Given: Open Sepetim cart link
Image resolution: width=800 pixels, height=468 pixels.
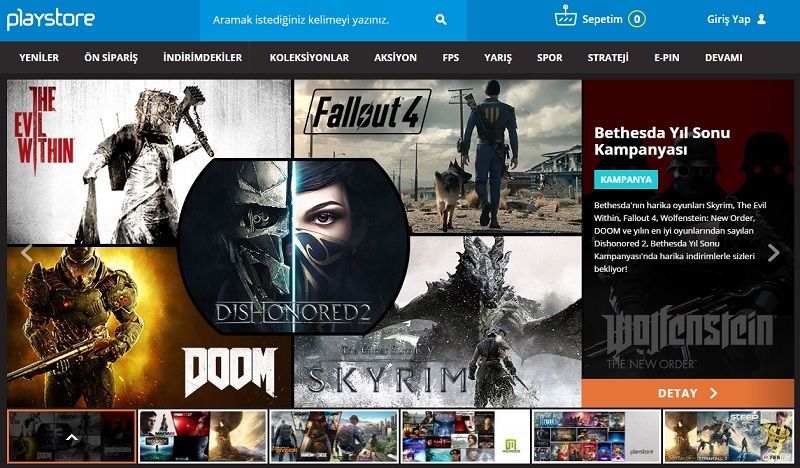Looking at the screenshot, I should tap(602, 19).
